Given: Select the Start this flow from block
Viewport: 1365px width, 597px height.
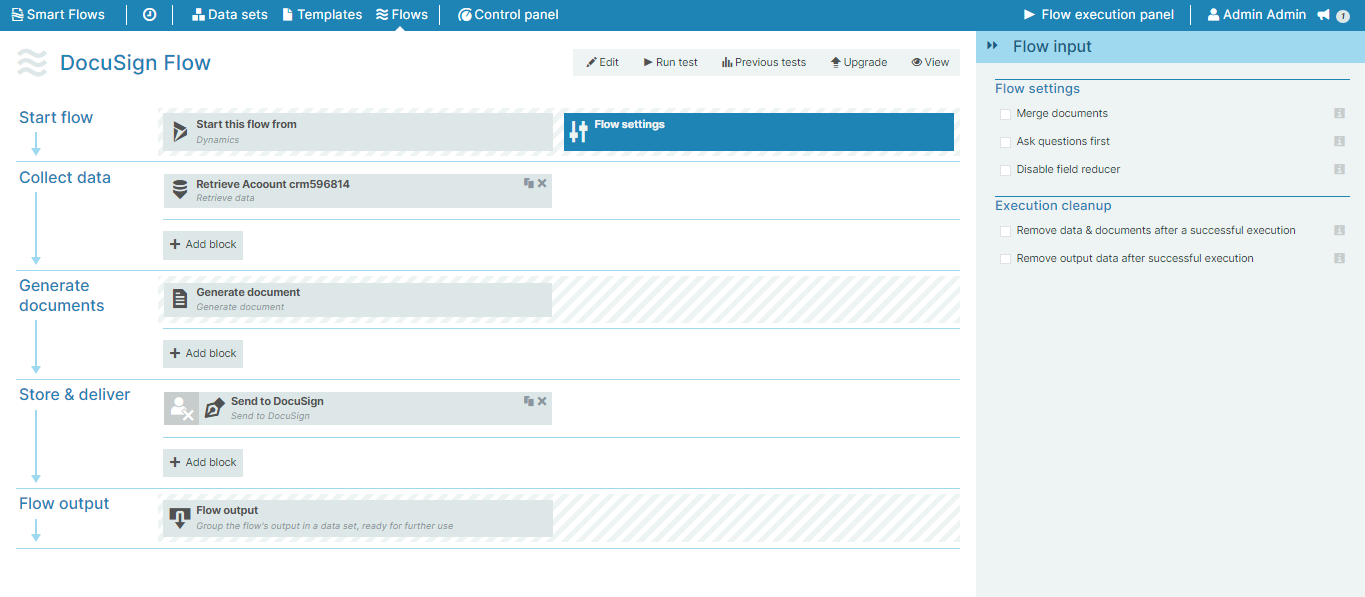Looking at the screenshot, I should 358,132.
